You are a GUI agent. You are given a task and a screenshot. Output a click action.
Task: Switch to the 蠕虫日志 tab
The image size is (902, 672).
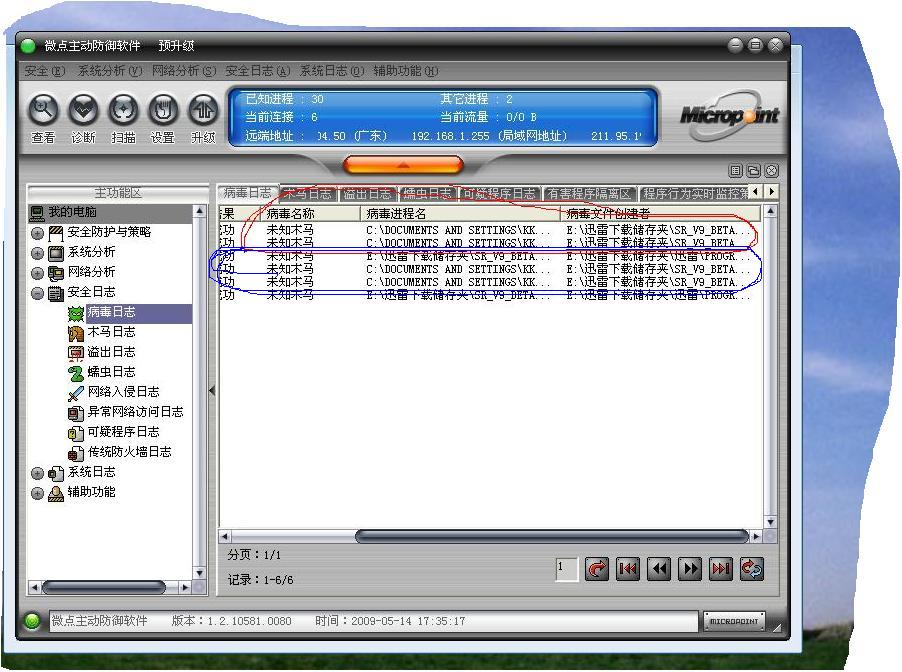click(x=427, y=193)
